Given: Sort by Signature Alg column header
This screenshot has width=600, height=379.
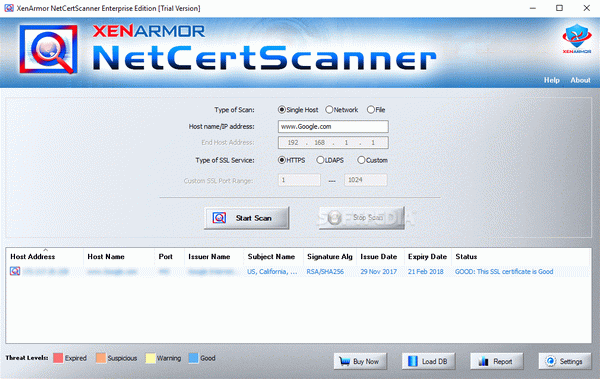Looking at the screenshot, I should (x=330, y=257).
